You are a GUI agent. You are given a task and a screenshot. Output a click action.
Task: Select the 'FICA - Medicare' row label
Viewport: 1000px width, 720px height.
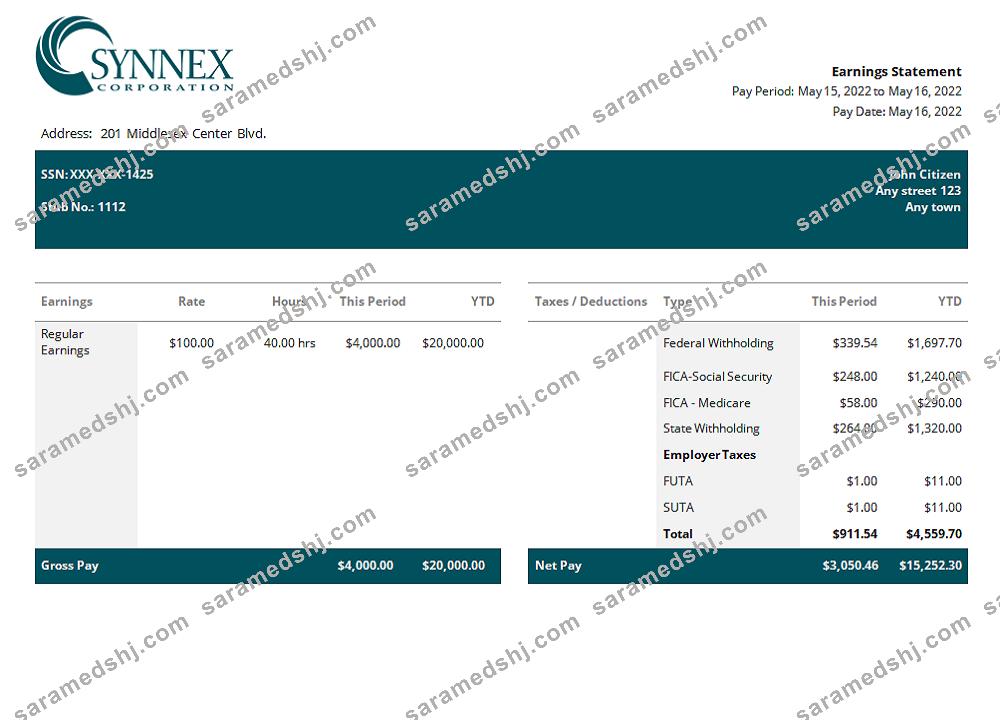coord(707,402)
